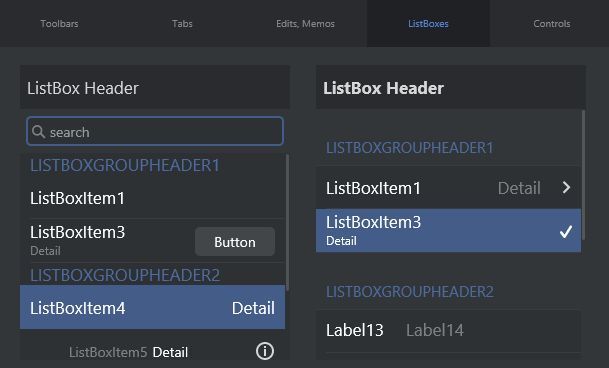Click Detail subtitle under left ListBoxItem3

click(45, 251)
